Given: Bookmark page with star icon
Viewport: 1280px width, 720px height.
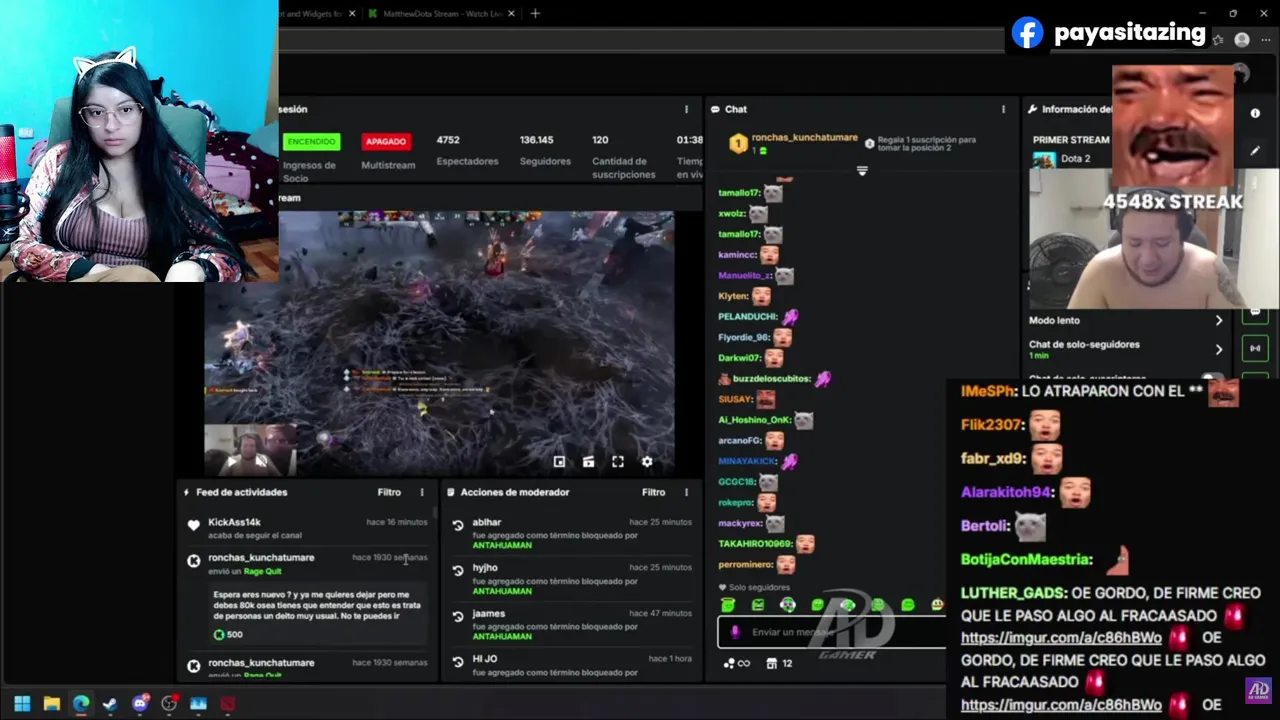Looking at the screenshot, I should (1218, 40).
